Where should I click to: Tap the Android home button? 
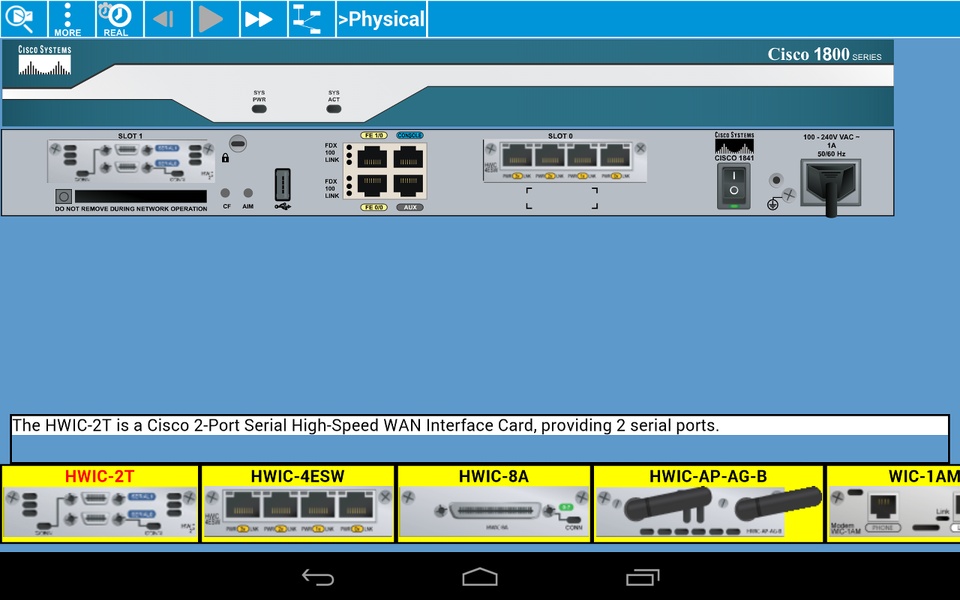pos(480,577)
